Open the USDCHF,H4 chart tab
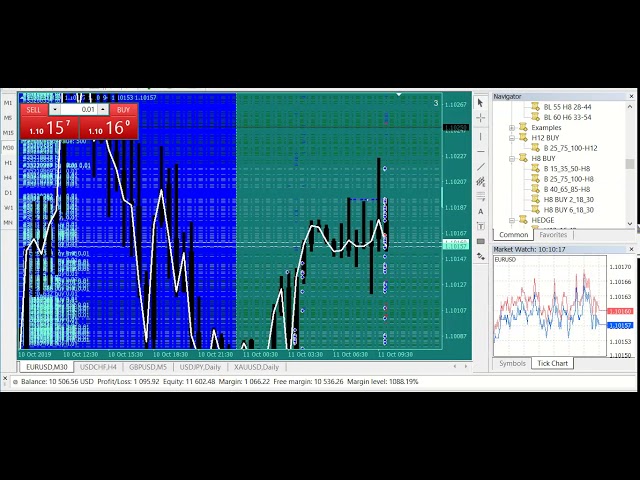Viewport: 640px width, 480px height. pyautogui.click(x=99, y=367)
